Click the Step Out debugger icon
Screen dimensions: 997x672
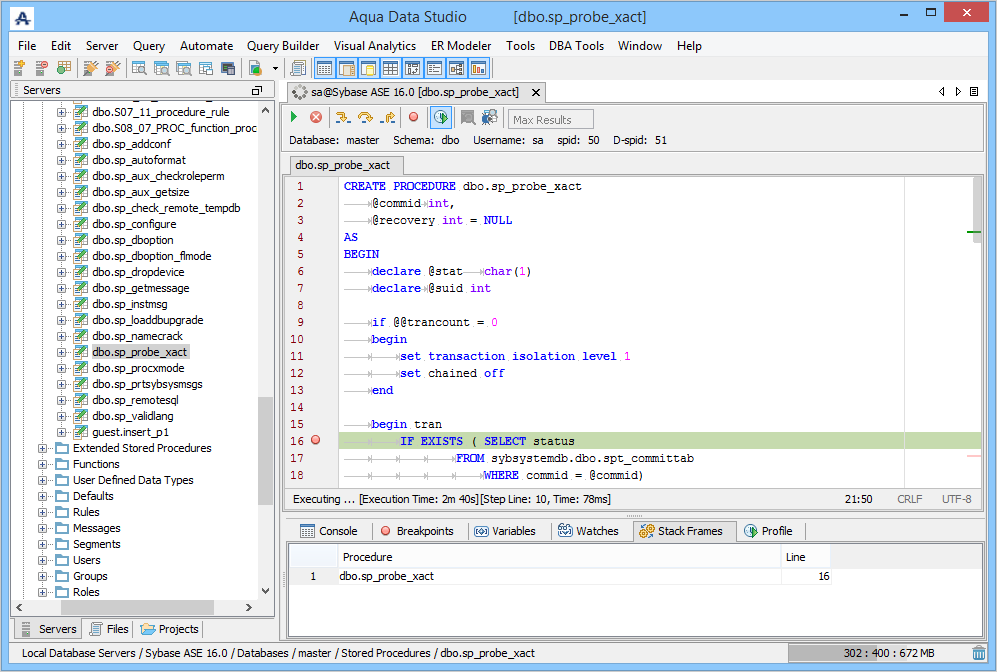click(387, 118)
